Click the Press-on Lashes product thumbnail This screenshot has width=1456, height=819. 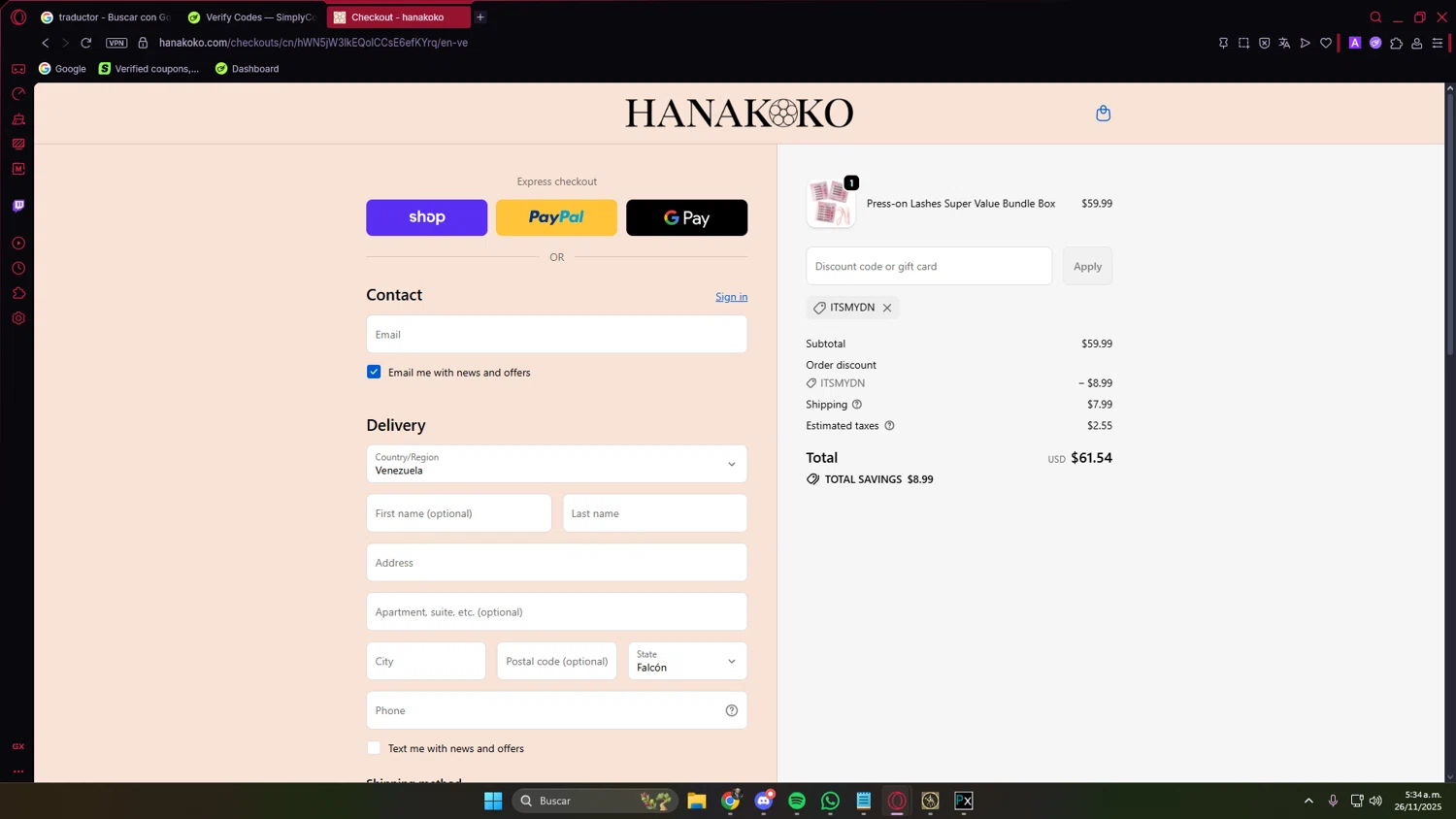click(831, 203)
